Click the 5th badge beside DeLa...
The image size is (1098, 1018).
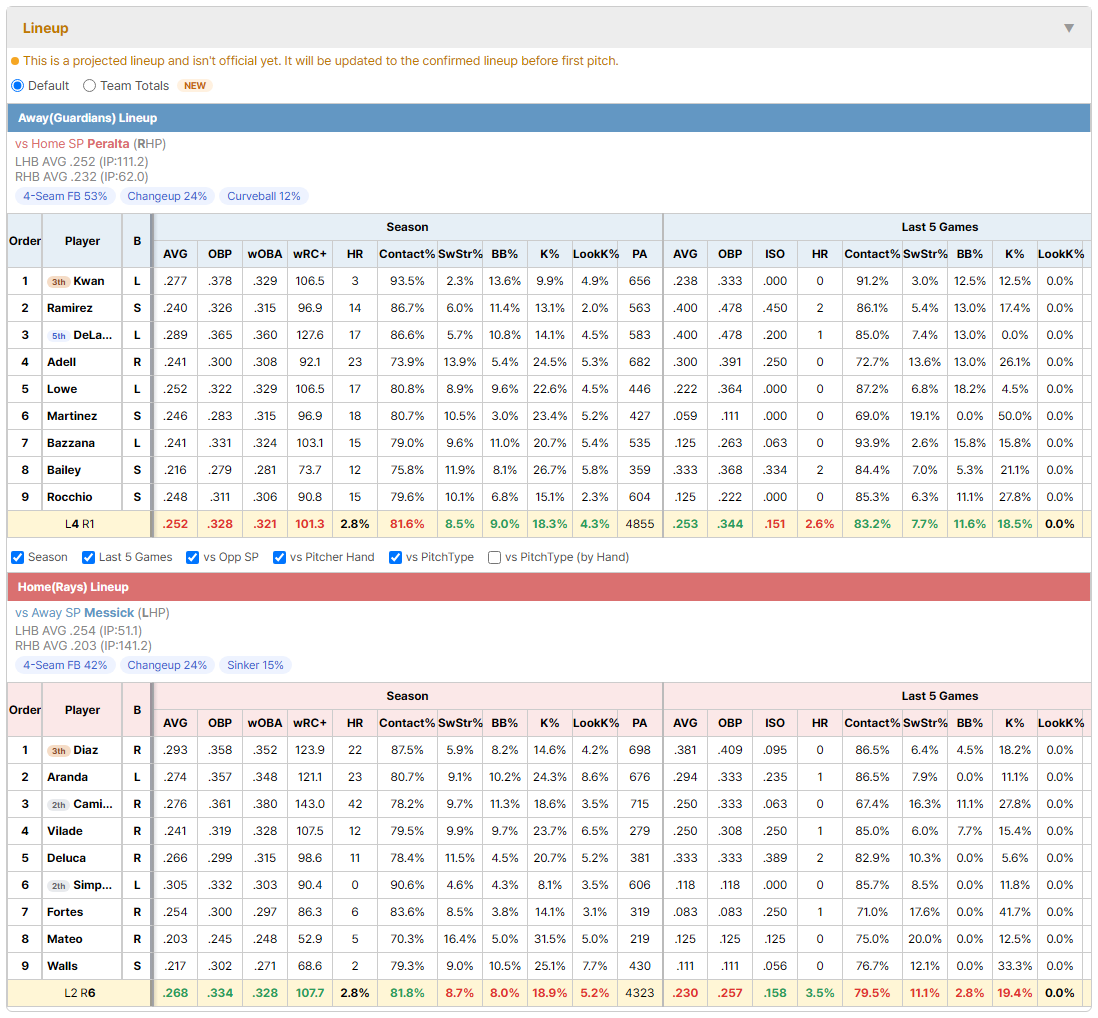(x=58, y=335)
